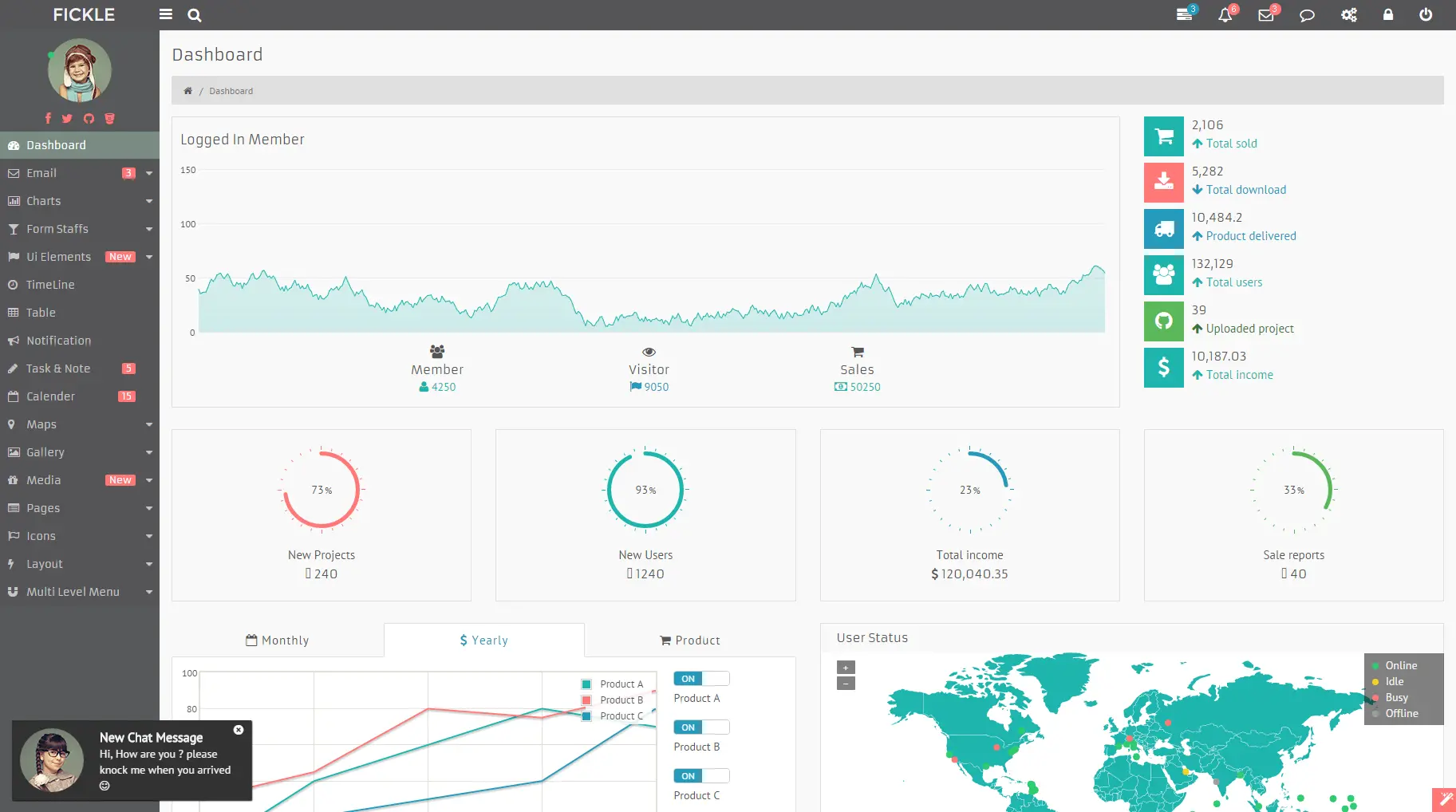The height and width of the screenshot is (812, 1456).
Task: Open the chat bubble icon in header
Action: [x=1307, y=14]
